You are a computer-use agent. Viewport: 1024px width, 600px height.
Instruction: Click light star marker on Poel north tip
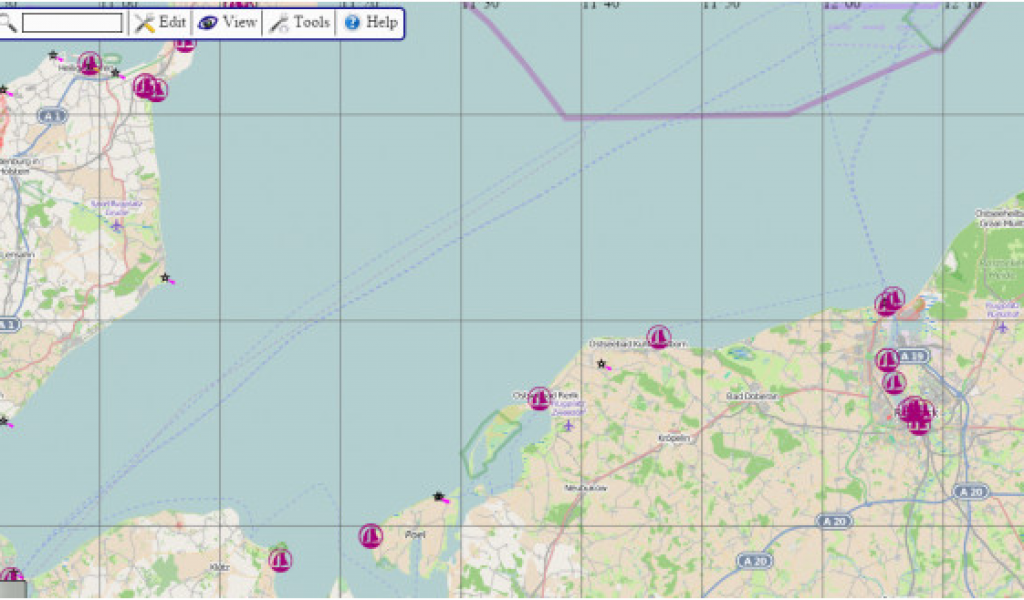click(438, 497)
